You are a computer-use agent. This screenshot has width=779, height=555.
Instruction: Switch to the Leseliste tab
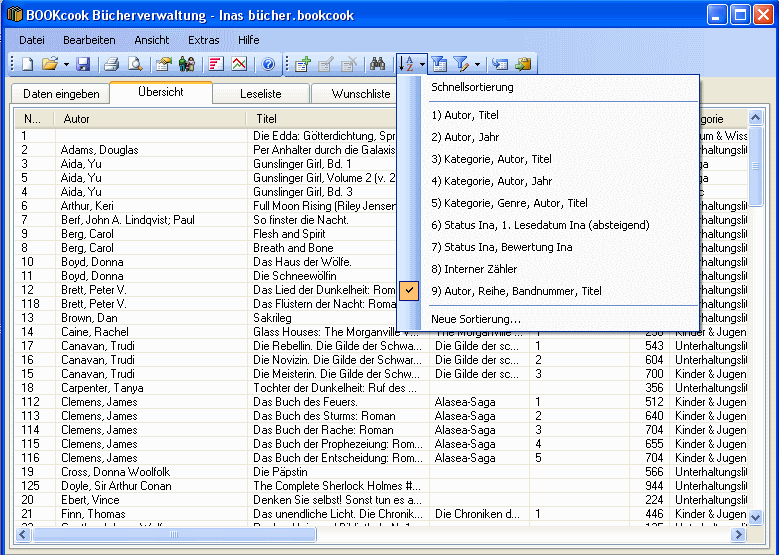click(261, 94)
